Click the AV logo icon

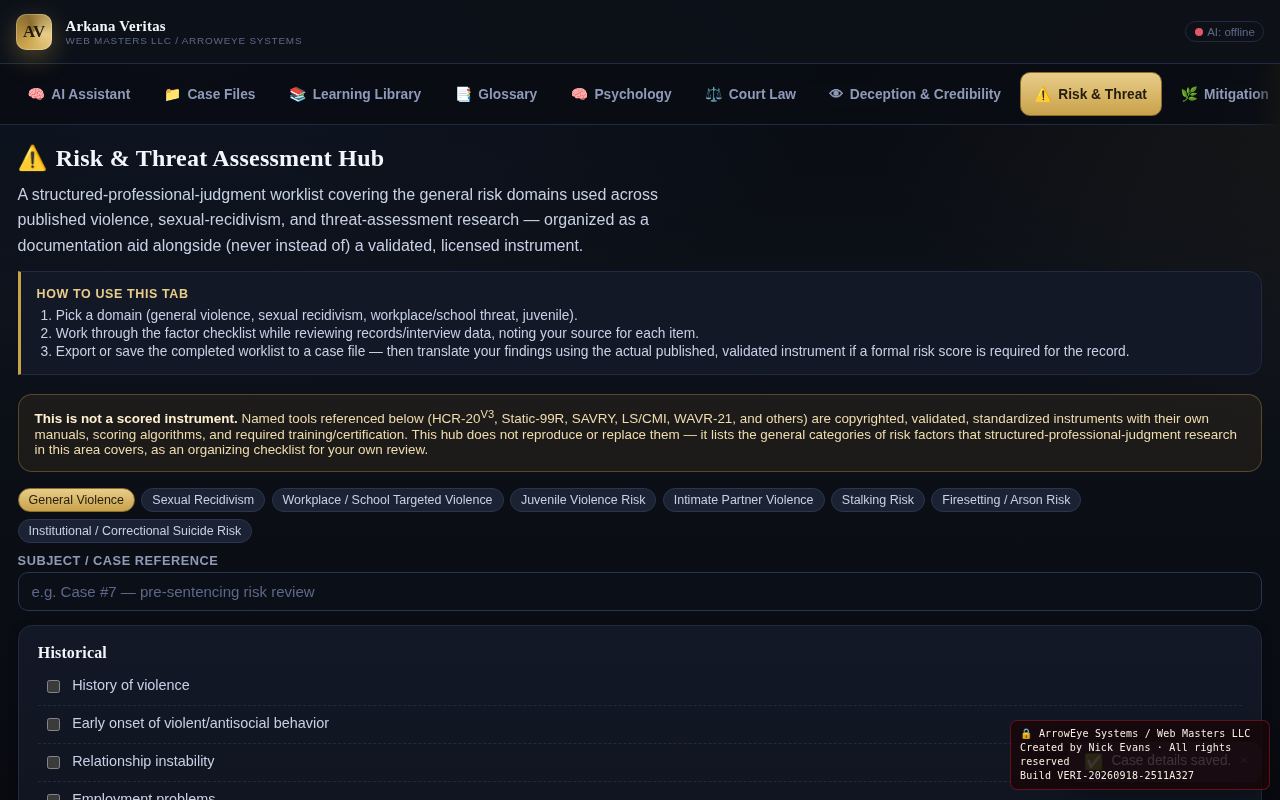34,32
